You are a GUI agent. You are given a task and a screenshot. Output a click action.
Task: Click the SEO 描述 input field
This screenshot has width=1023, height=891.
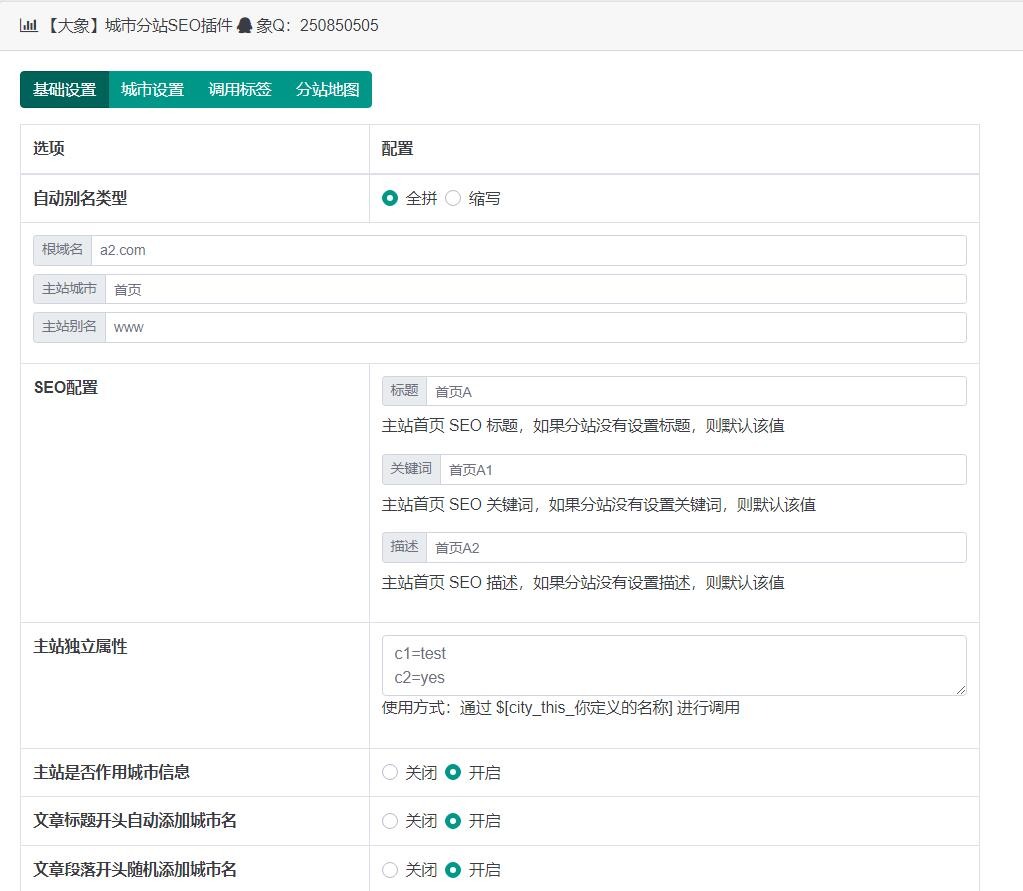point(695,547)
